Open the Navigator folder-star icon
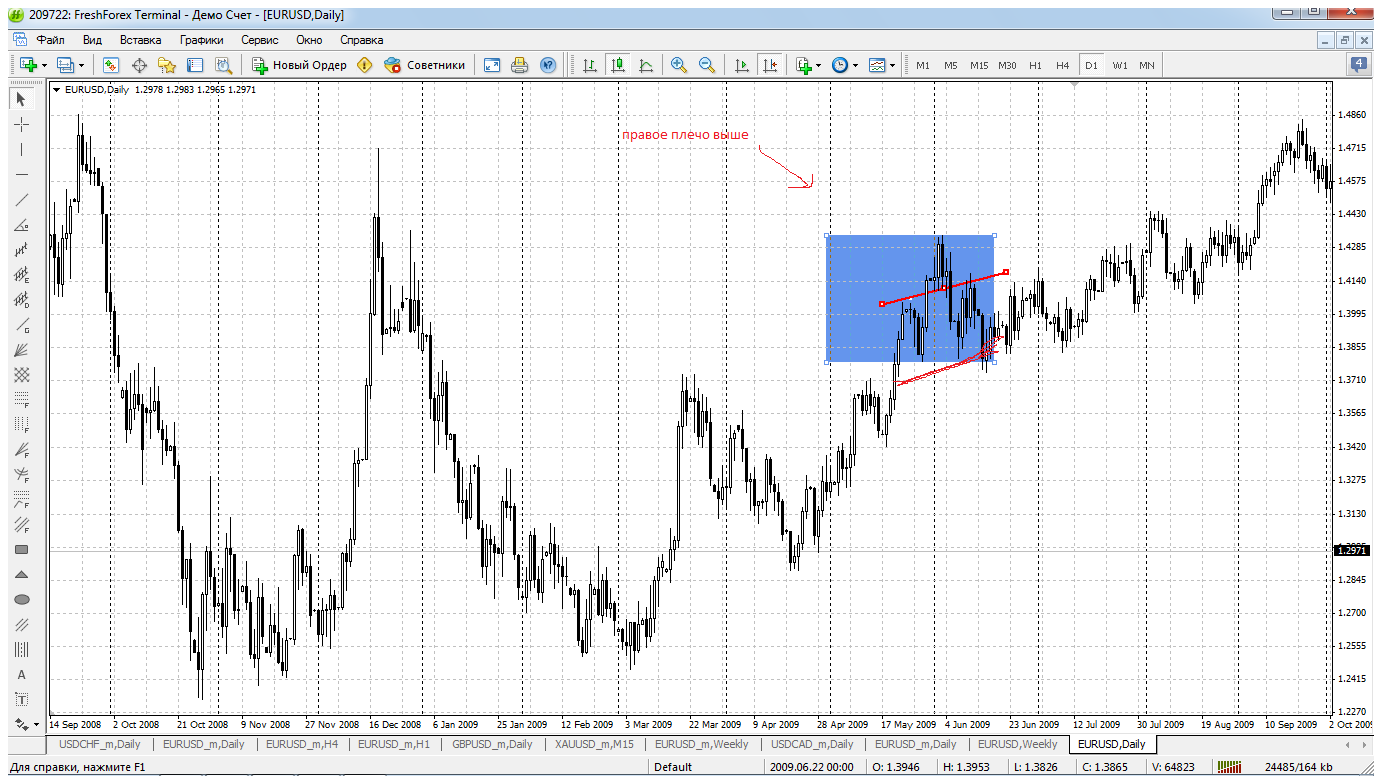 tap(167, 65)
